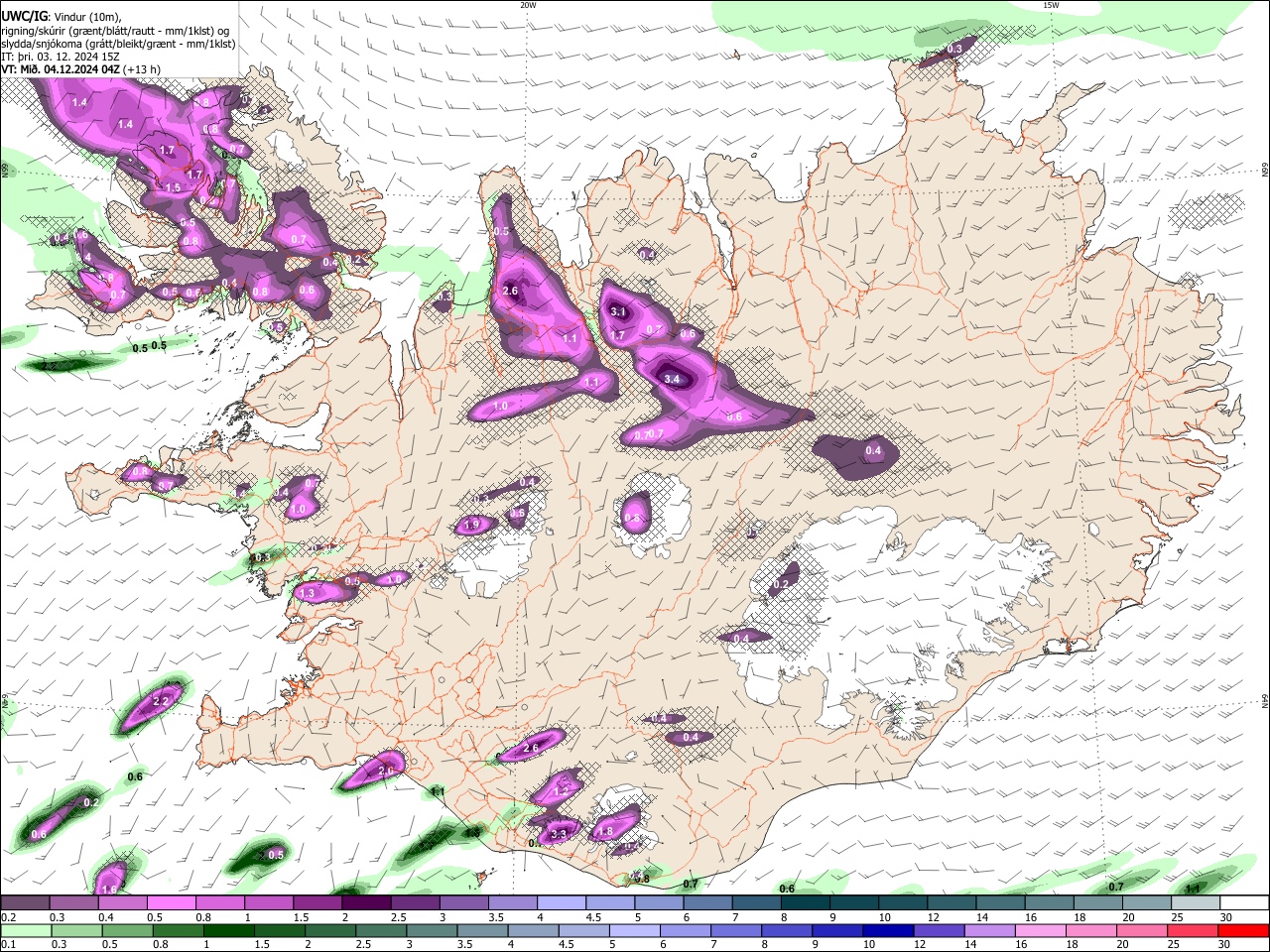This screenshot has height=952, width=1270.
Task: Click the 0.1 label on the rain scale
Action: click(7, 945)
